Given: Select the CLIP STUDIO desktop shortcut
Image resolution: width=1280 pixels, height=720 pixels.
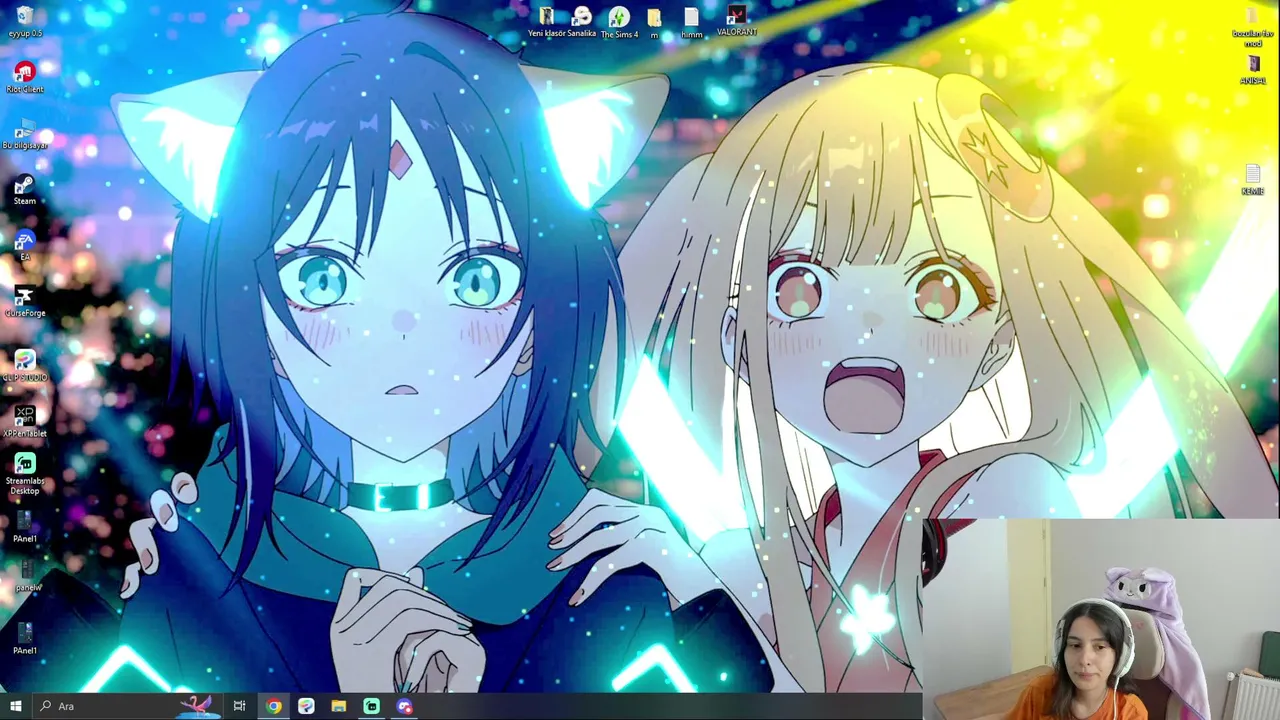Looking at the screenshot, I should click(25, 365).
